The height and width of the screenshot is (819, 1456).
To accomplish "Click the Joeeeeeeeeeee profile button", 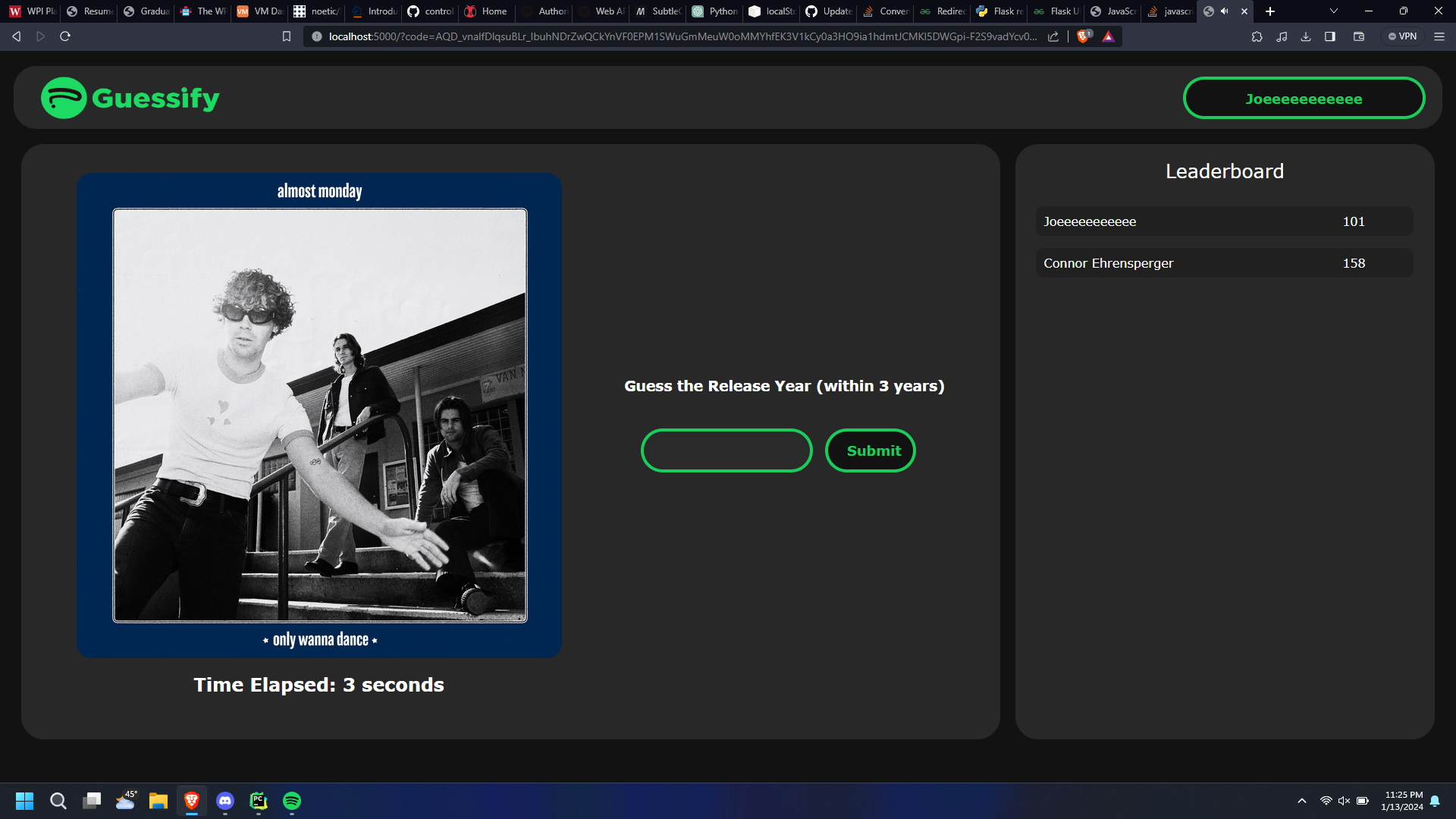I will [x=1304, y=99].
